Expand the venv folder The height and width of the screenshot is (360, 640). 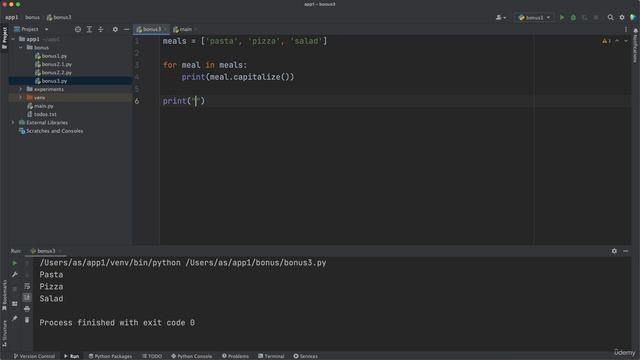(x=20, y=98)
